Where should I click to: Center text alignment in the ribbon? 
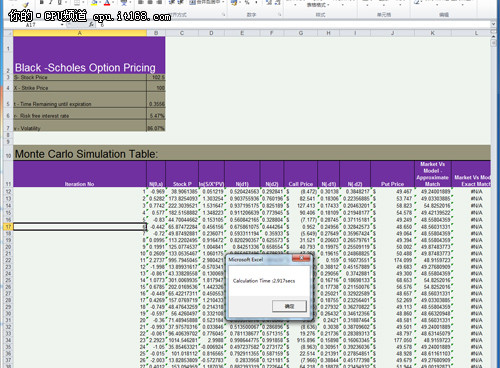pyautogui.click(x=150, y=2)
